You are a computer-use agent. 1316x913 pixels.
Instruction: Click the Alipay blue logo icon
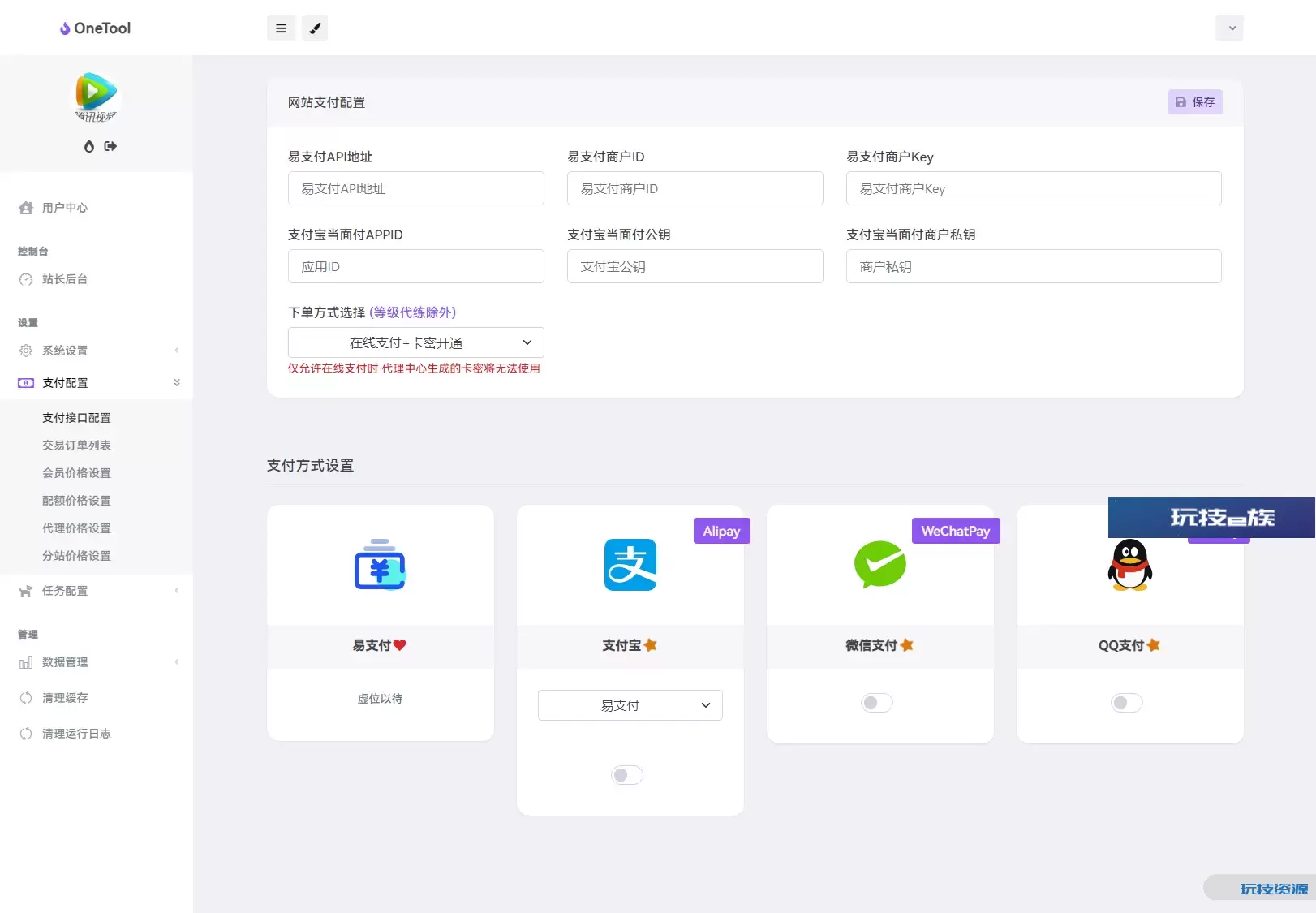click(x=630, y=565)
